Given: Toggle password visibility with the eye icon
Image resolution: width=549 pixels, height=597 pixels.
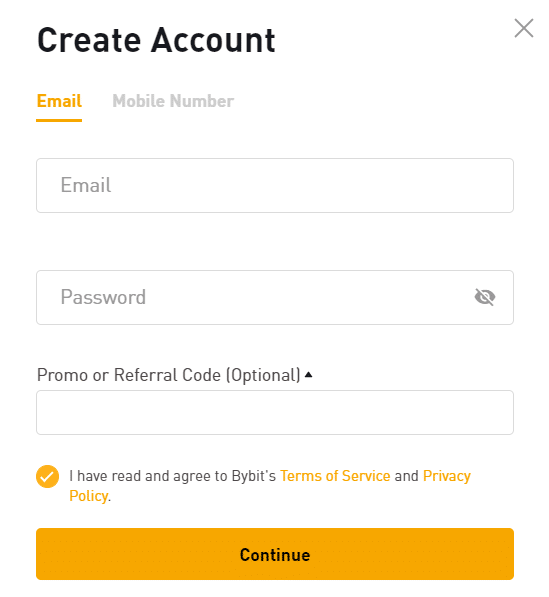Looking at the screenshot, I should (x=485, y=297).
